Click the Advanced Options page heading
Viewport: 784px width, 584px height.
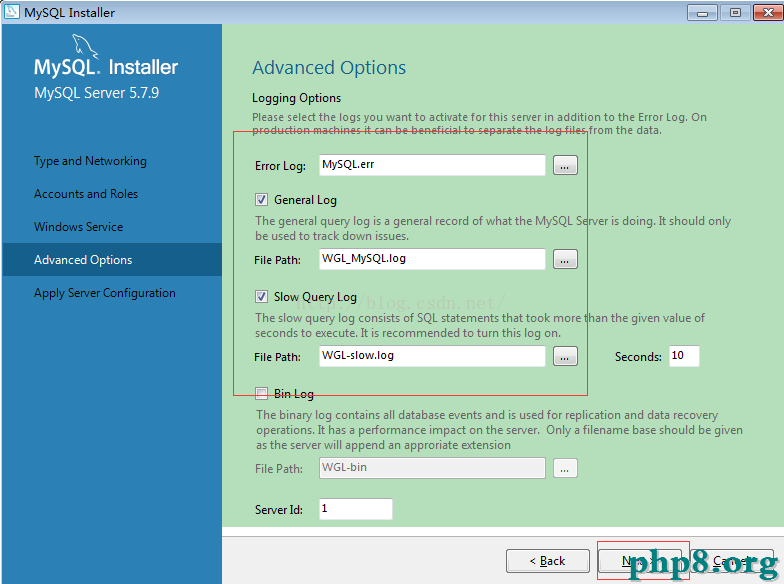coord(329,68)
